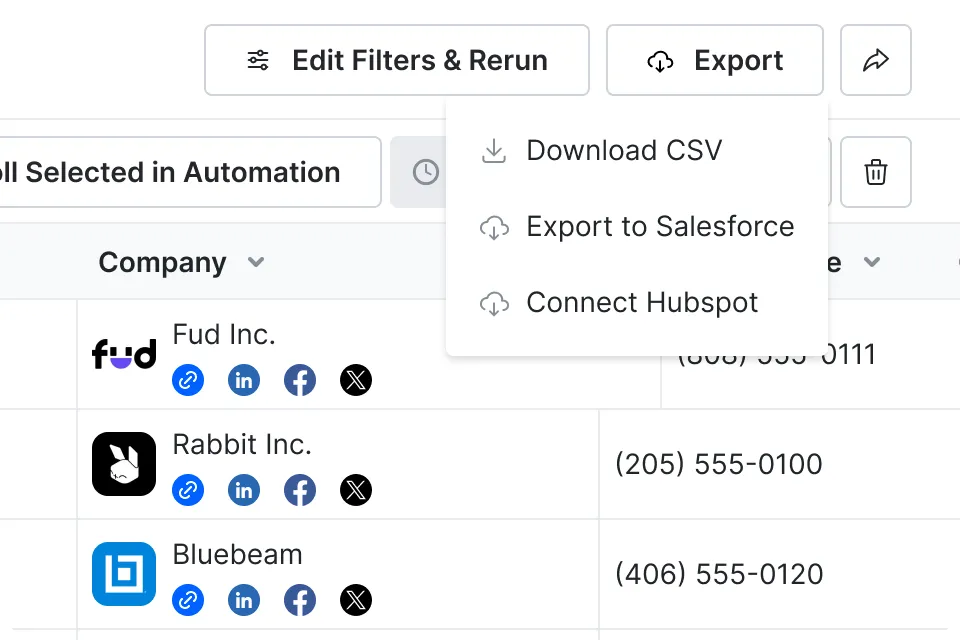Image resolution: width=960 pixels, height=640 pixels.
Task: Click phone number (205) 555-0100
Action: coord(719,464)
